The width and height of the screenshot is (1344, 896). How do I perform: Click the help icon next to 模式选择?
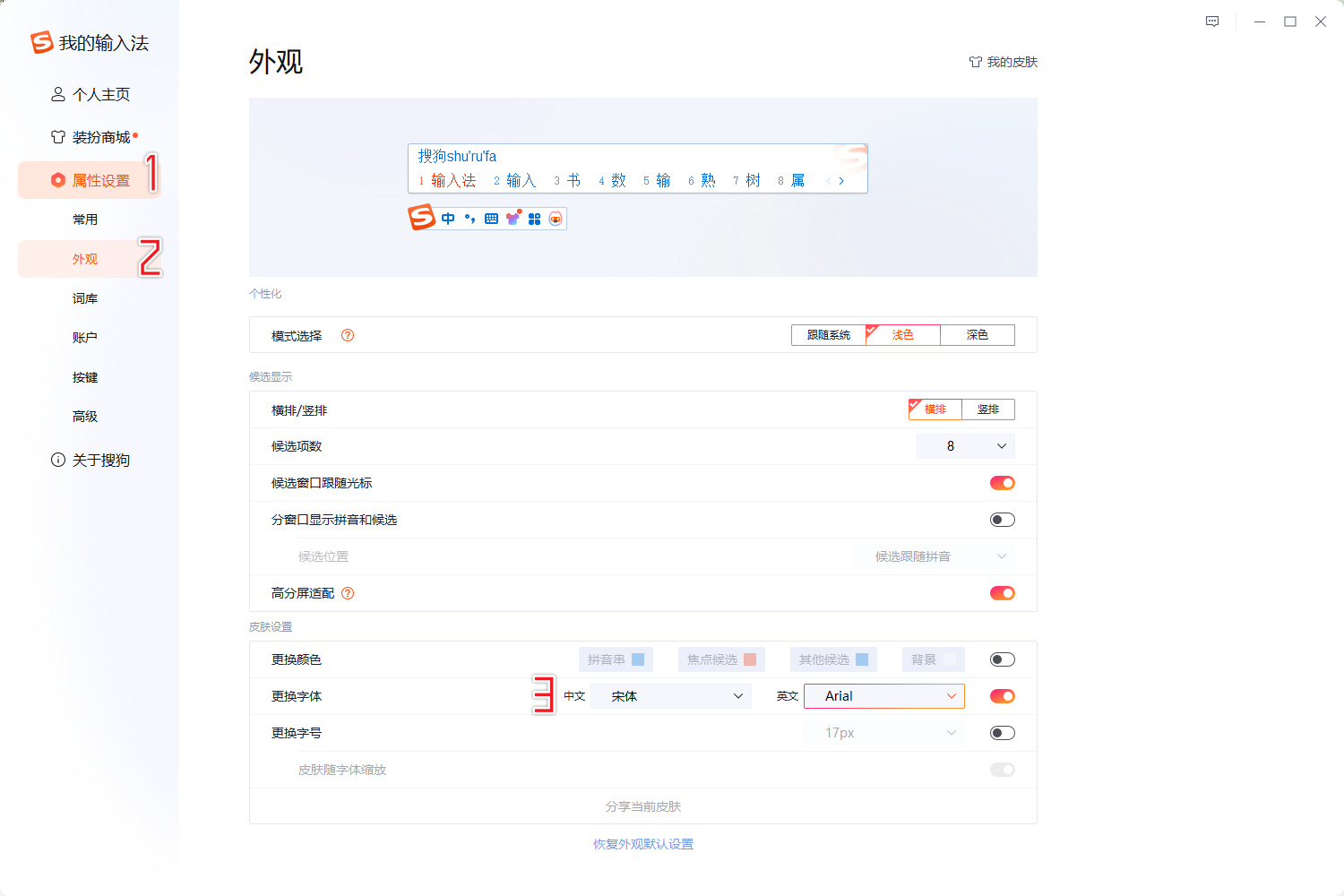click(x=348, y=335)
